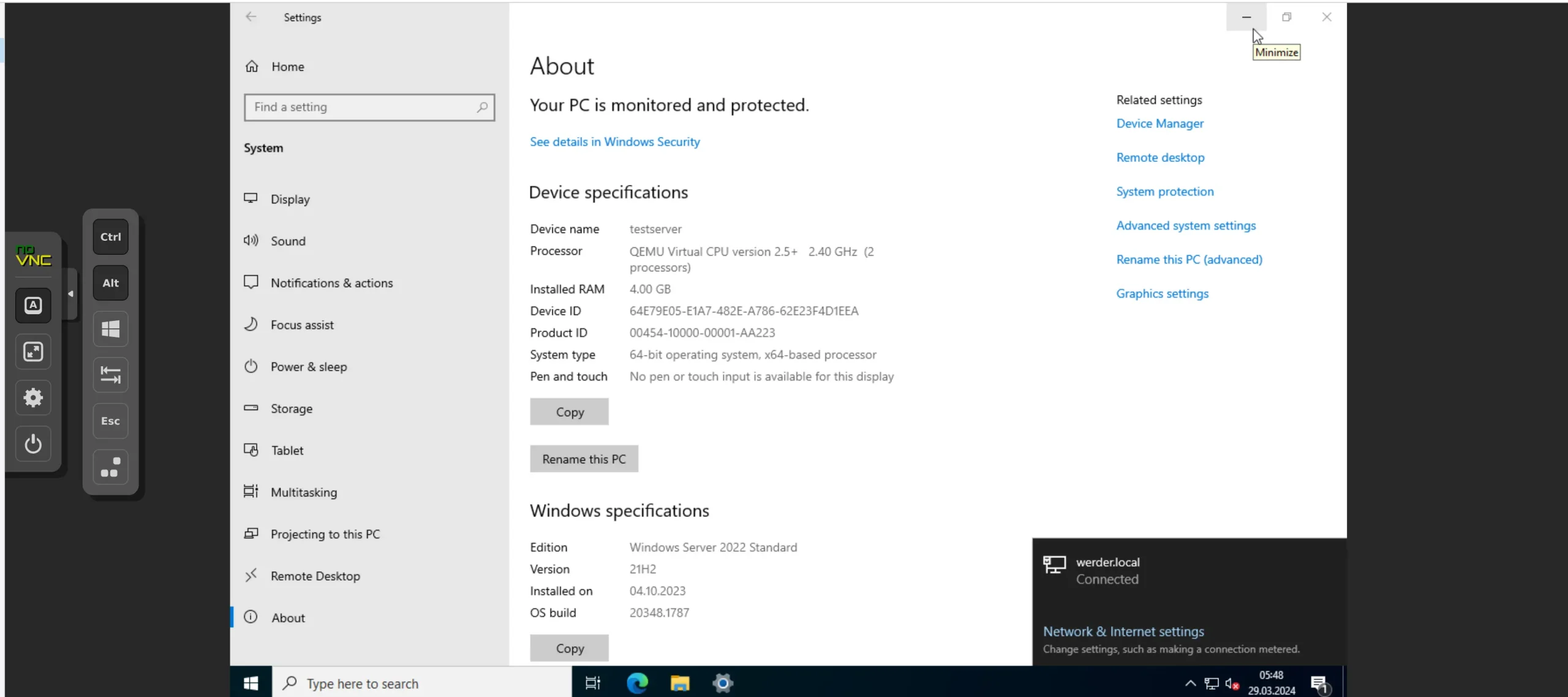Open Device Manager from Related settings

coord(1159,123)
